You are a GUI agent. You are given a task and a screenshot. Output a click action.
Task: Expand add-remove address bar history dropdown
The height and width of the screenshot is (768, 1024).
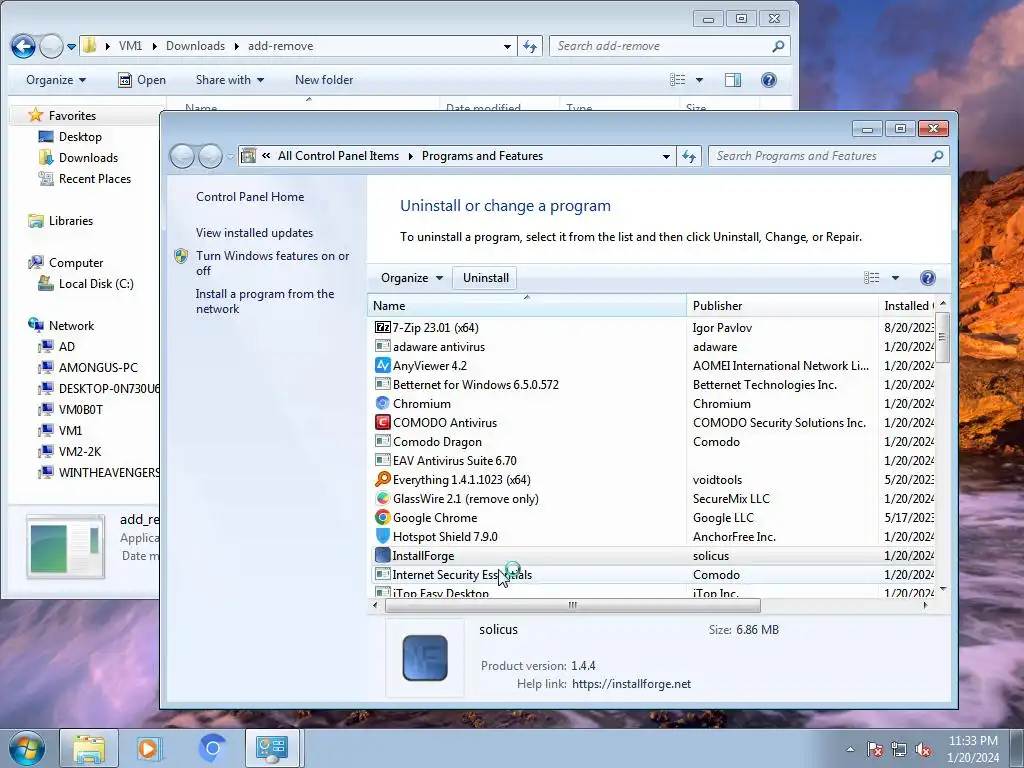(507, 46)
